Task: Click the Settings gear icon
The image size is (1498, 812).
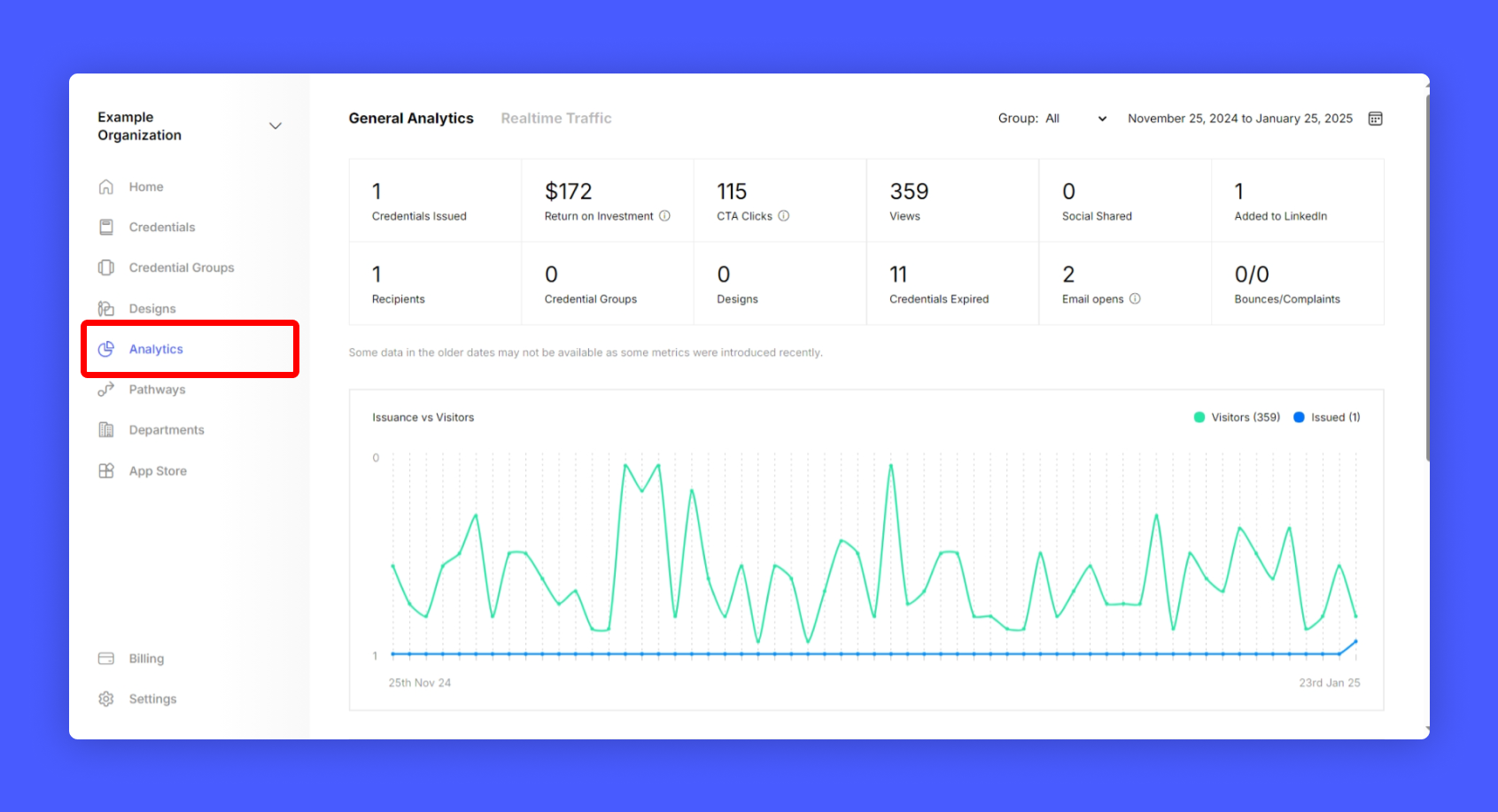Action: 106,699
